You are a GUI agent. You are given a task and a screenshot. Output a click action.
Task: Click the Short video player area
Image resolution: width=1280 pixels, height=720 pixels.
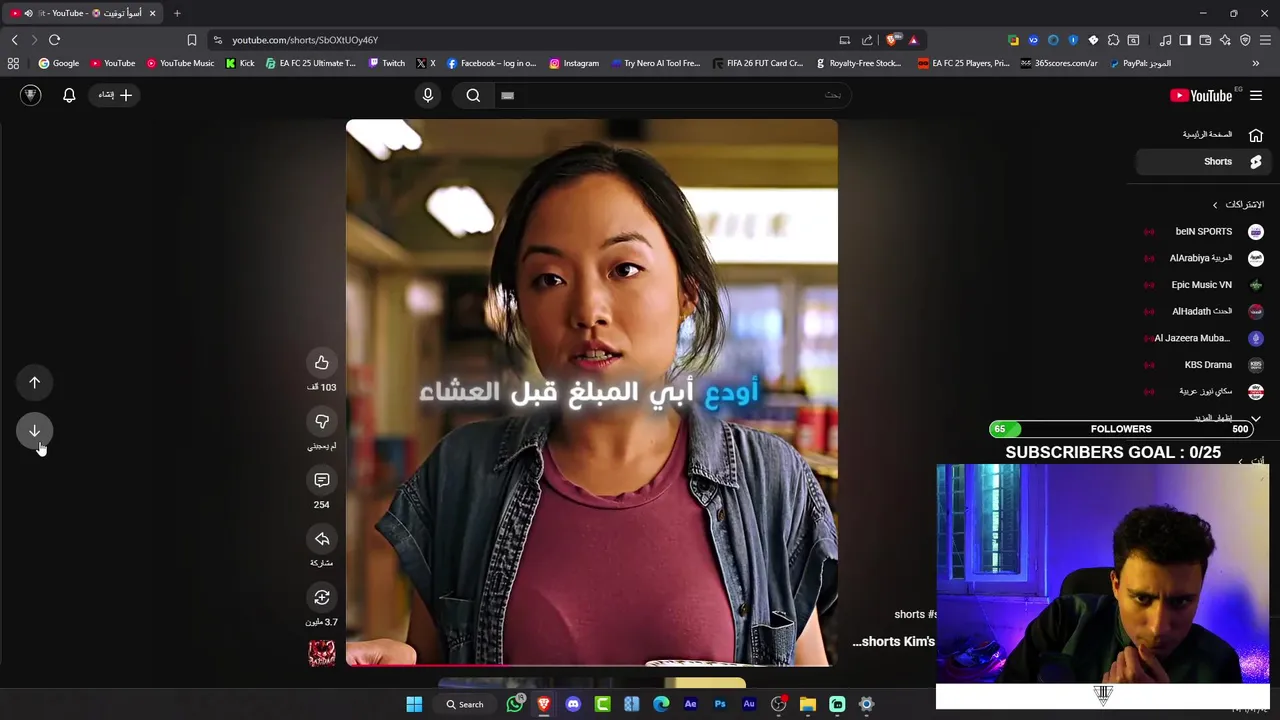click(x=592, y=392)
